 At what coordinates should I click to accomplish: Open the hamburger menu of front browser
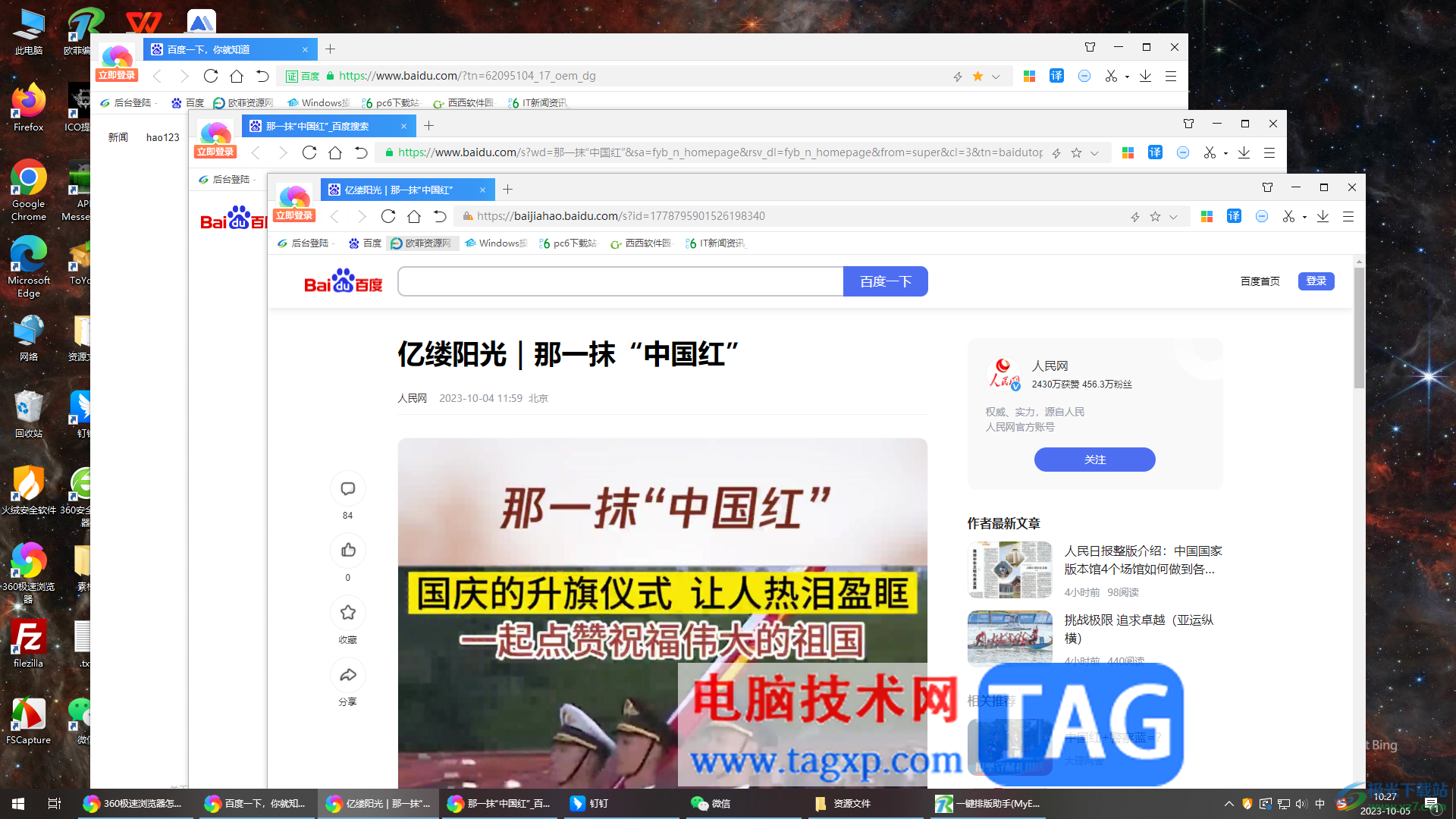[1348, 217]
